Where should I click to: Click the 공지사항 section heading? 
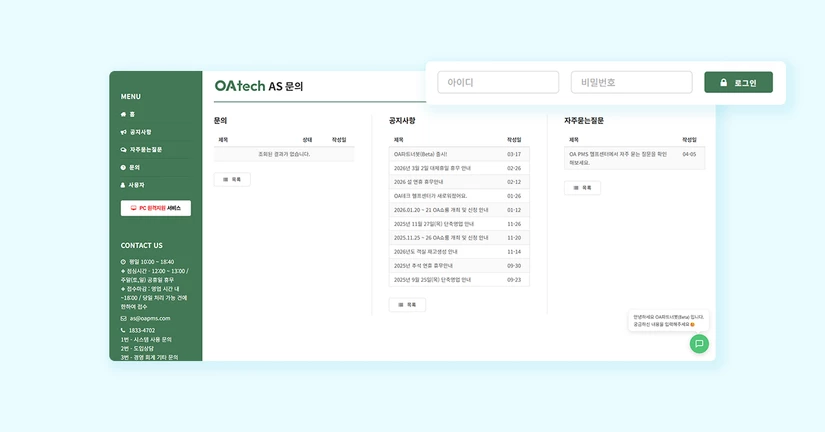click(402, 120)
